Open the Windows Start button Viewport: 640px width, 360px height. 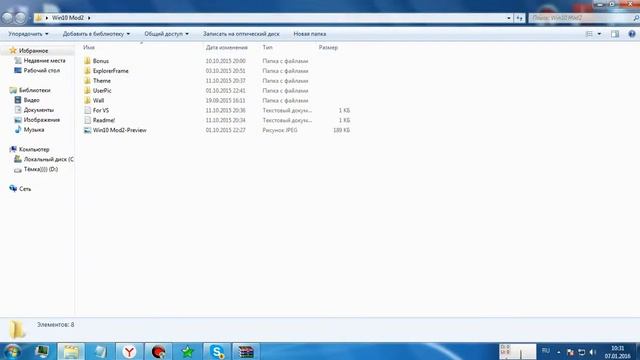12,351
